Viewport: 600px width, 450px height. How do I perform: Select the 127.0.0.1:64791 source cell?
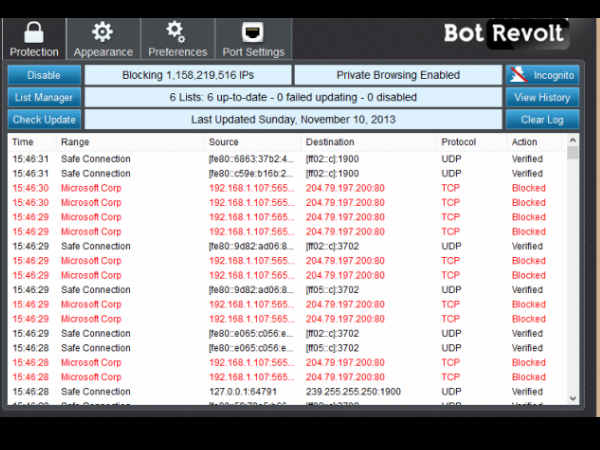(x=243, y=391)
